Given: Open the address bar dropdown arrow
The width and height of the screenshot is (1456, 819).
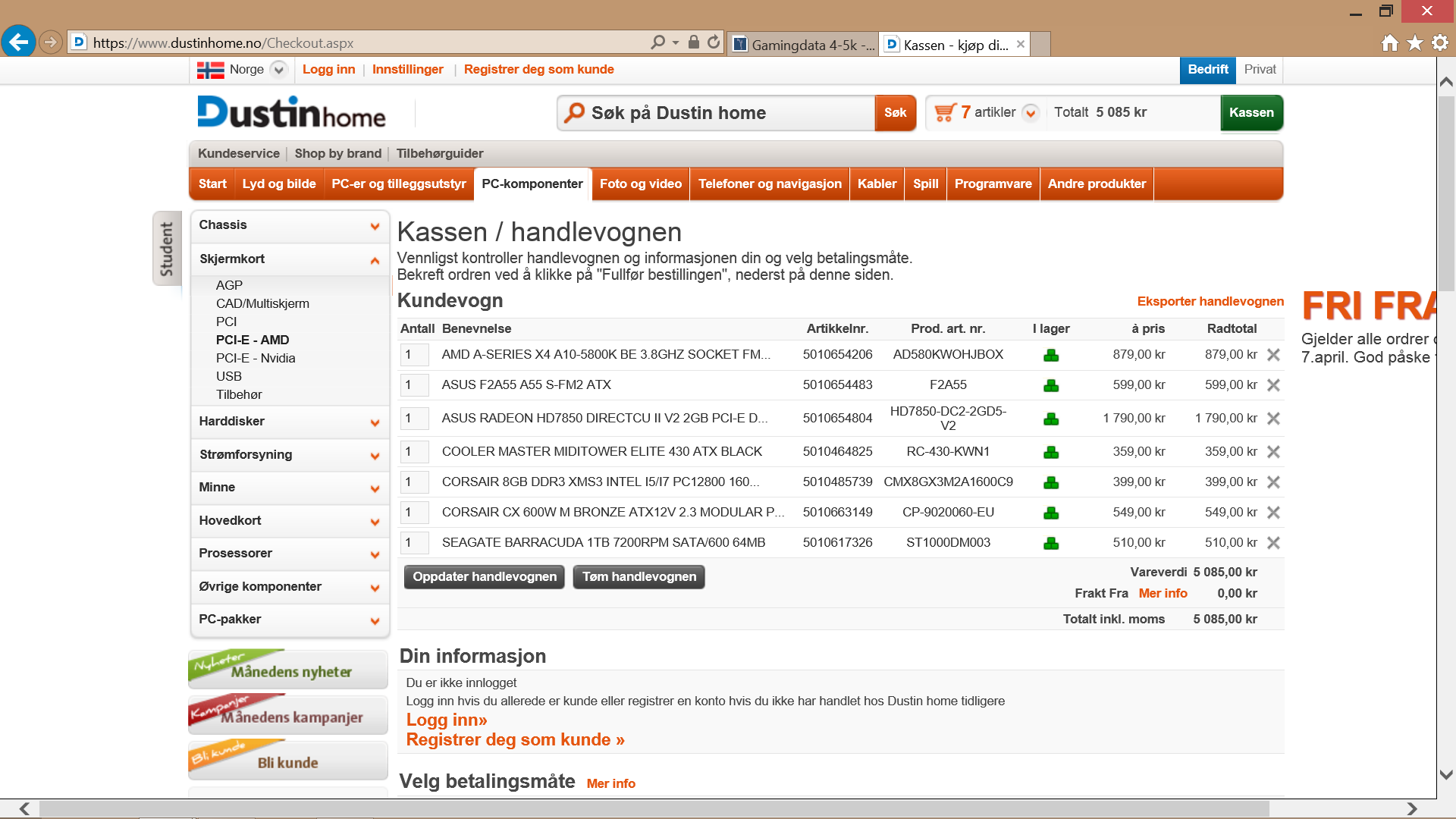Looking at the screenshot, I should click(x=676, y=42).
